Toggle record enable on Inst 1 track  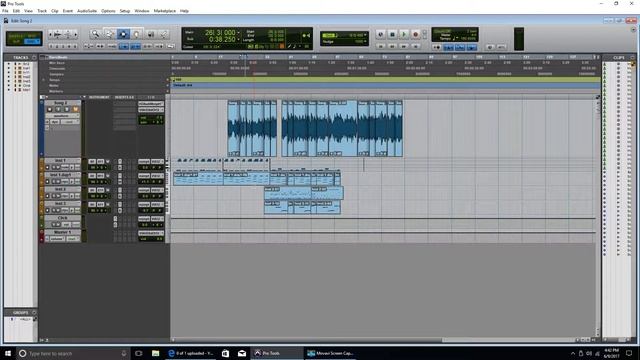click(47, 167)
